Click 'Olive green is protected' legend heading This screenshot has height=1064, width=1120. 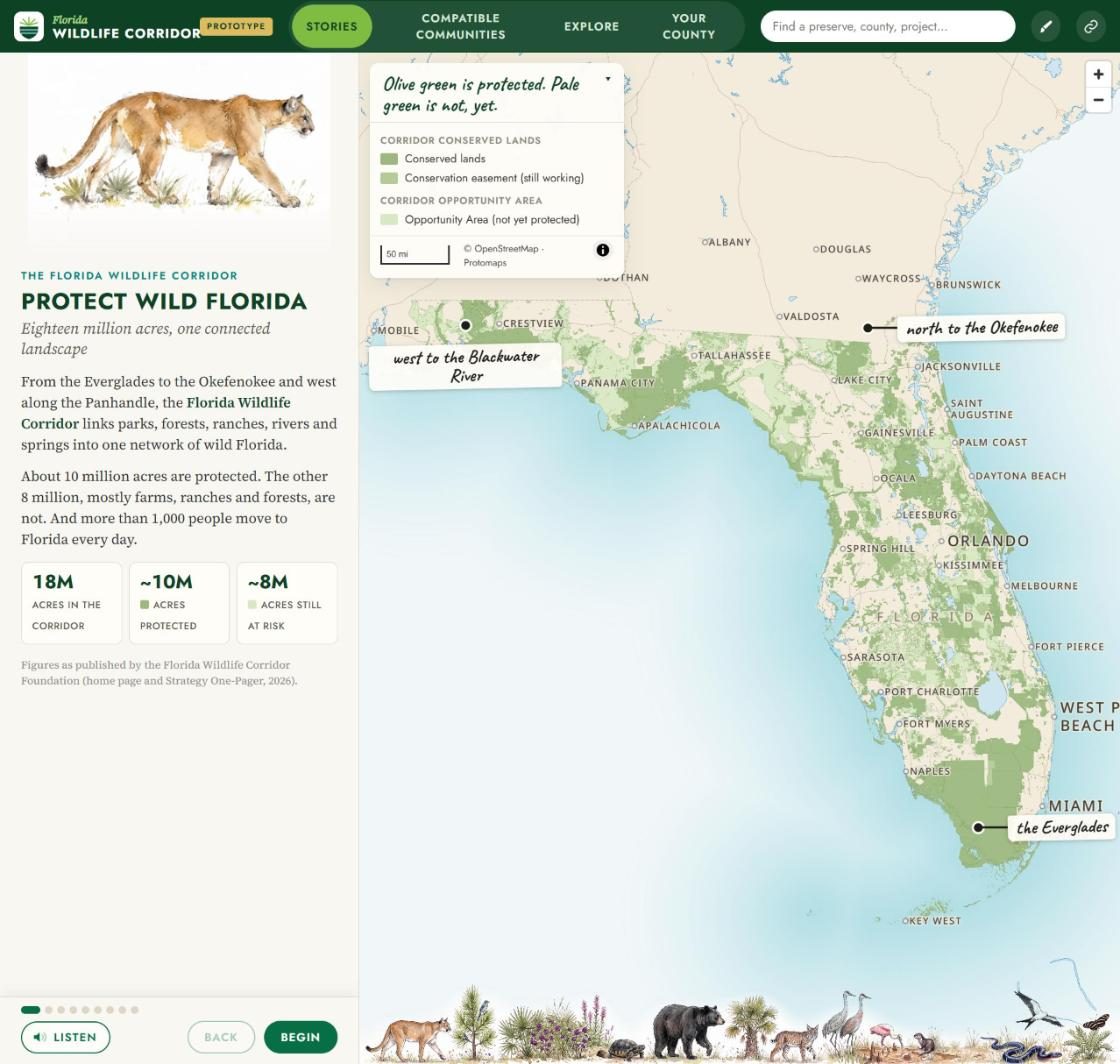(x=482, y=94)
